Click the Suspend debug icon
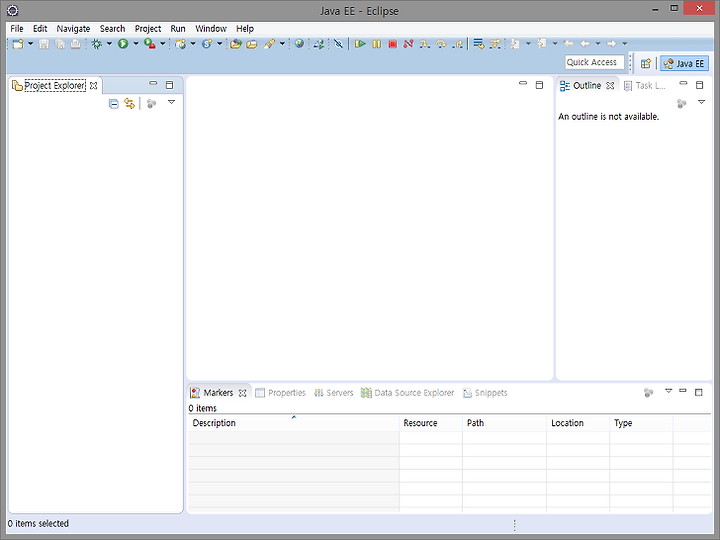The width and height of the screenshot is (720, 540). [377, 44]
